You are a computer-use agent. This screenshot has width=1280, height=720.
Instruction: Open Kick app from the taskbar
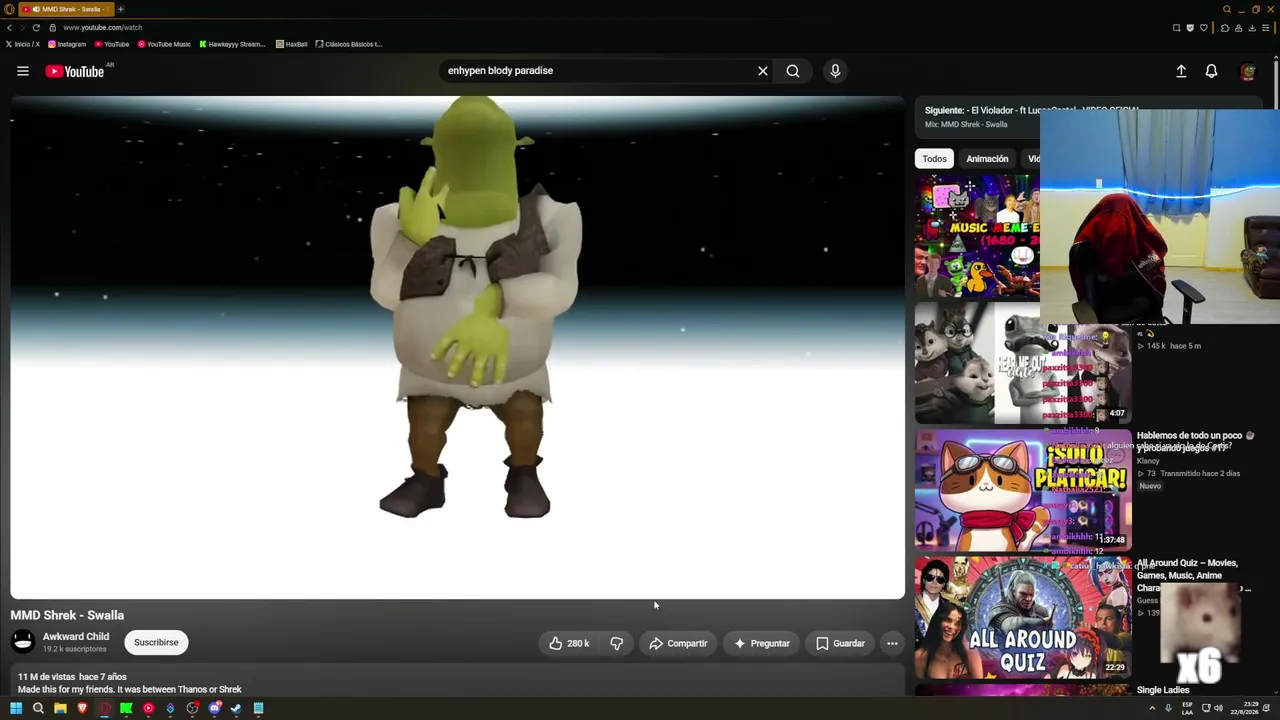(x=126, y=709)
